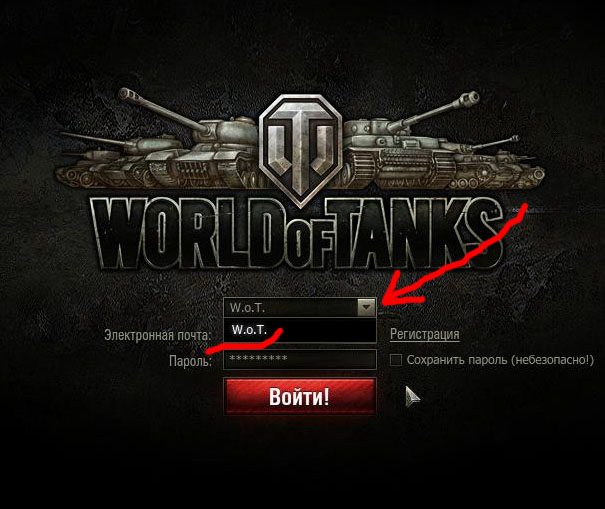The width and height of the screenshot is (605, 509).
Task: Click the WORLD word in game title
Action: point(188,234)
